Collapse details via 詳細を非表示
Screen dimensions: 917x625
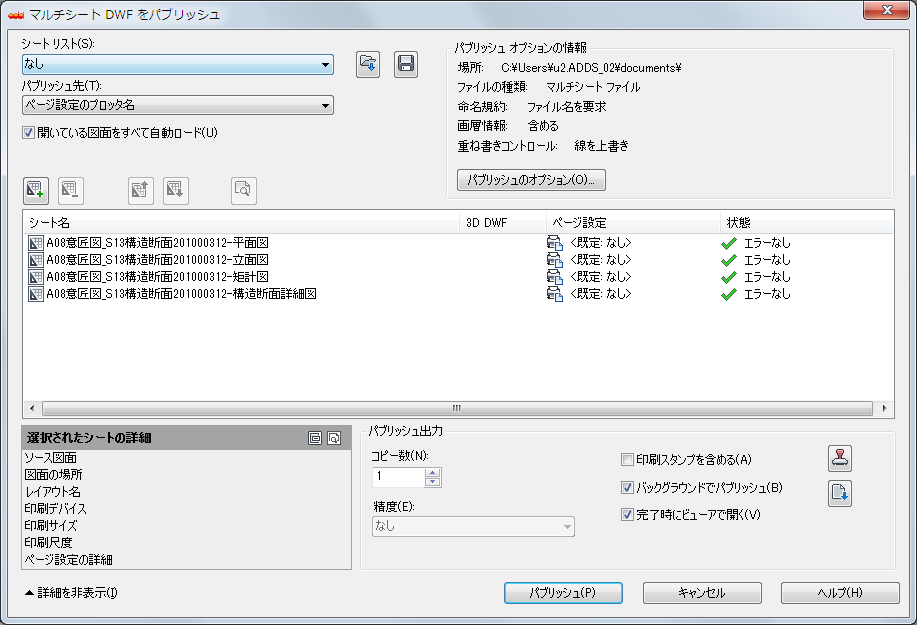point(71,593)
